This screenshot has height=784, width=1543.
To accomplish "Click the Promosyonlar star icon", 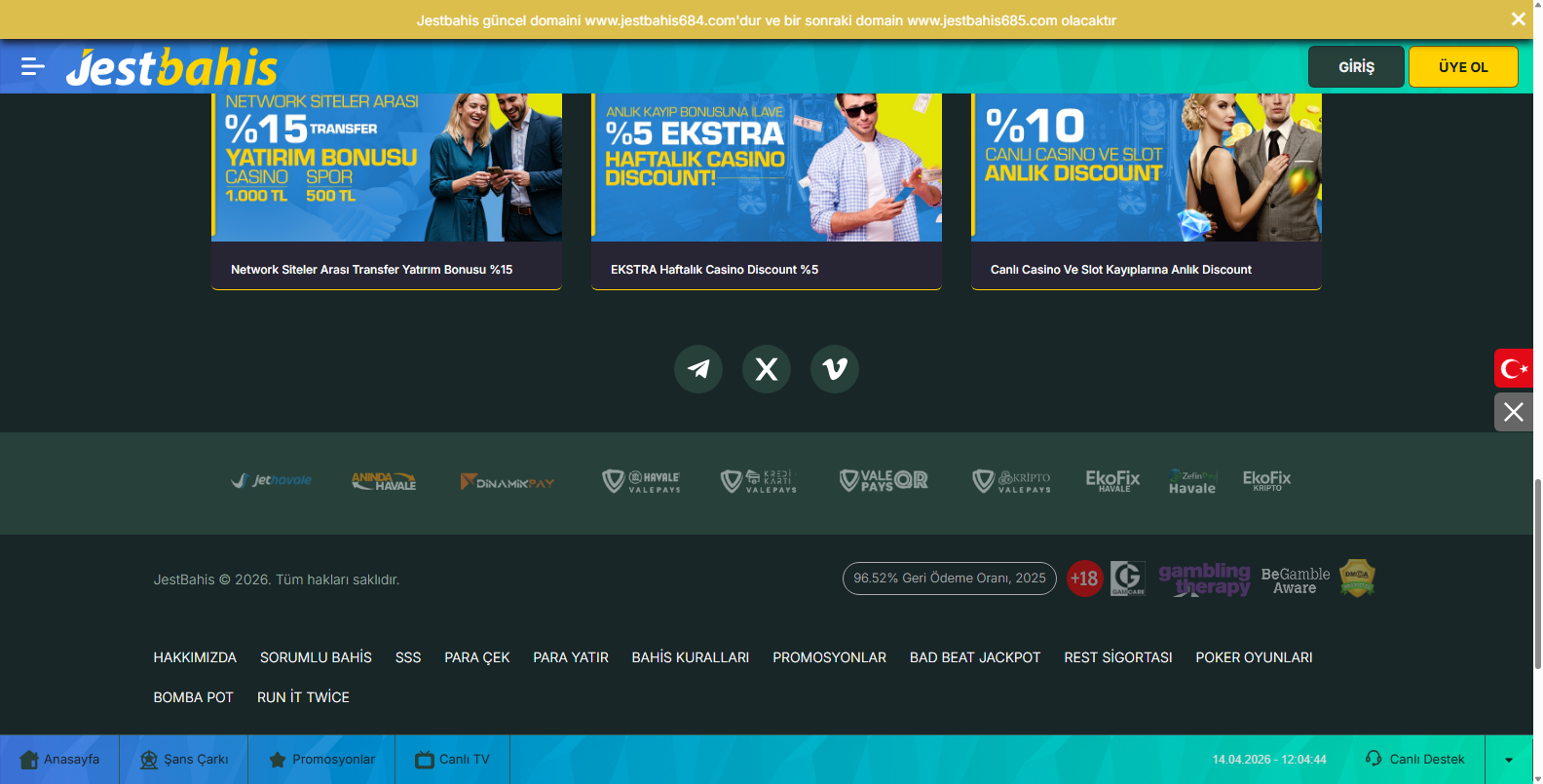I will pos(278,760).
